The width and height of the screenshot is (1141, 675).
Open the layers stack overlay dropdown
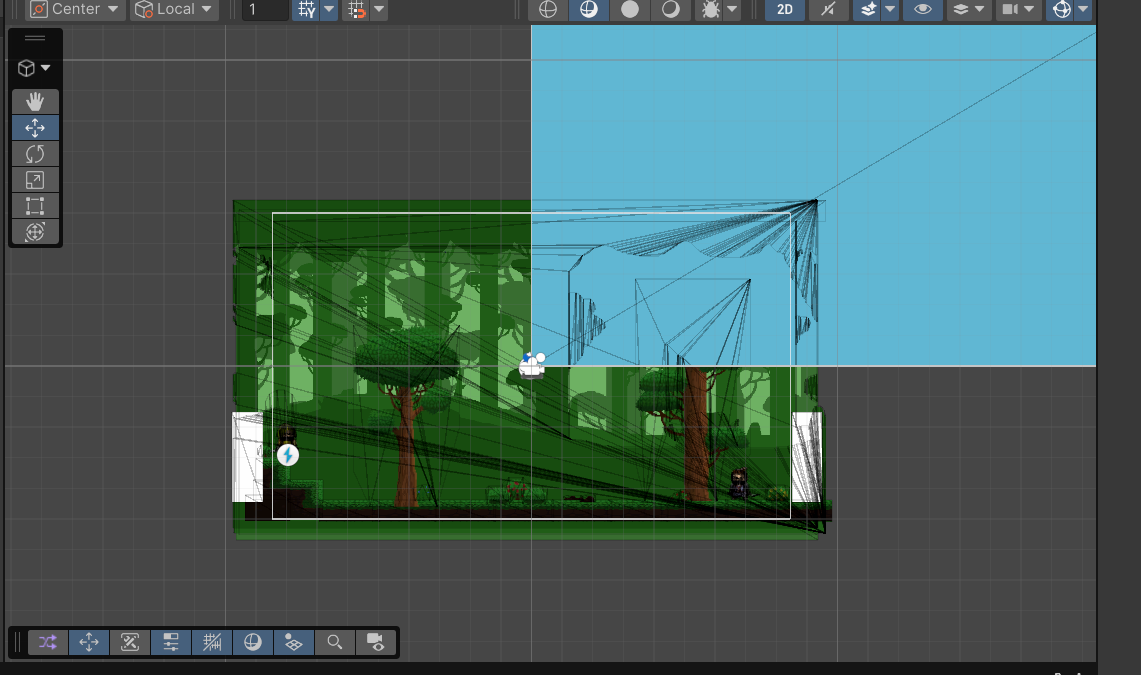[x=968, y=9]
